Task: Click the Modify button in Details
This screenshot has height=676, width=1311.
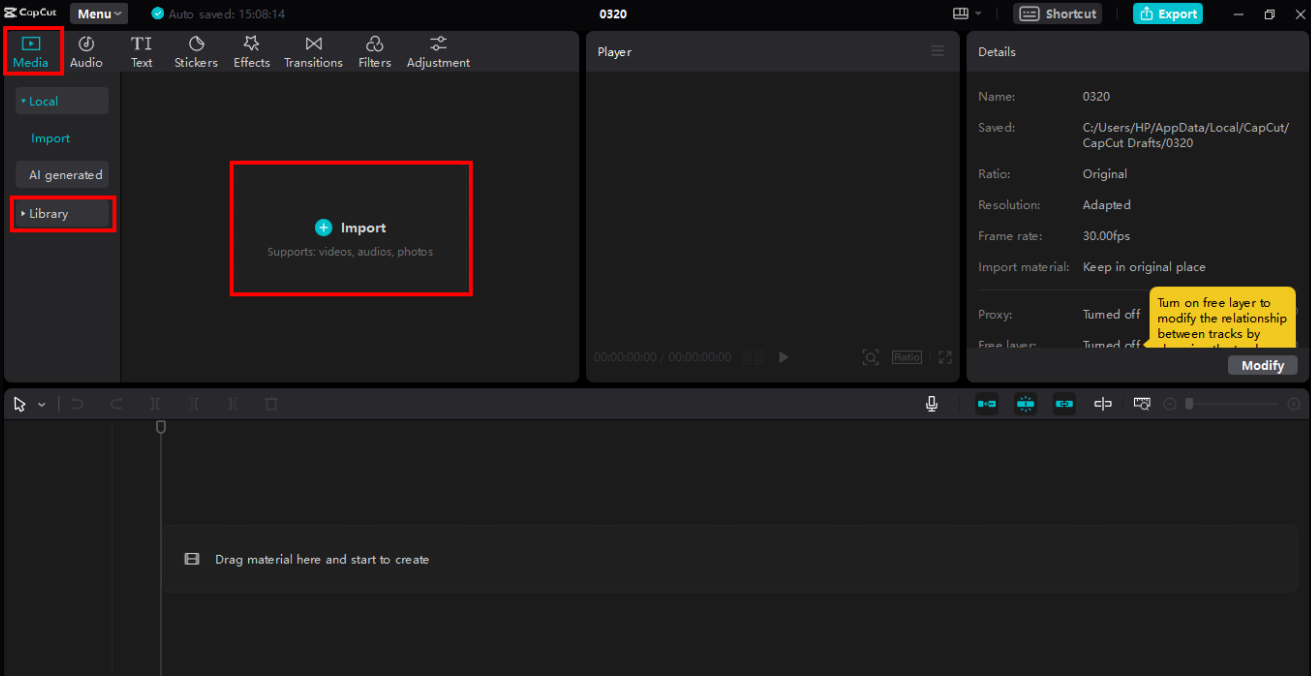Action: pos(1263,365)
